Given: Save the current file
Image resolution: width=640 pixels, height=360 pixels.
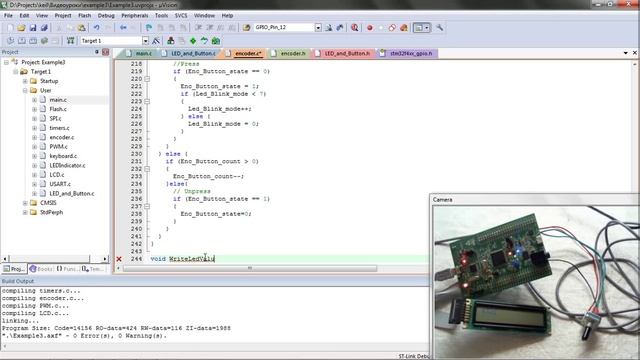Looking at the screenshot, I should (x=33, y=28).
